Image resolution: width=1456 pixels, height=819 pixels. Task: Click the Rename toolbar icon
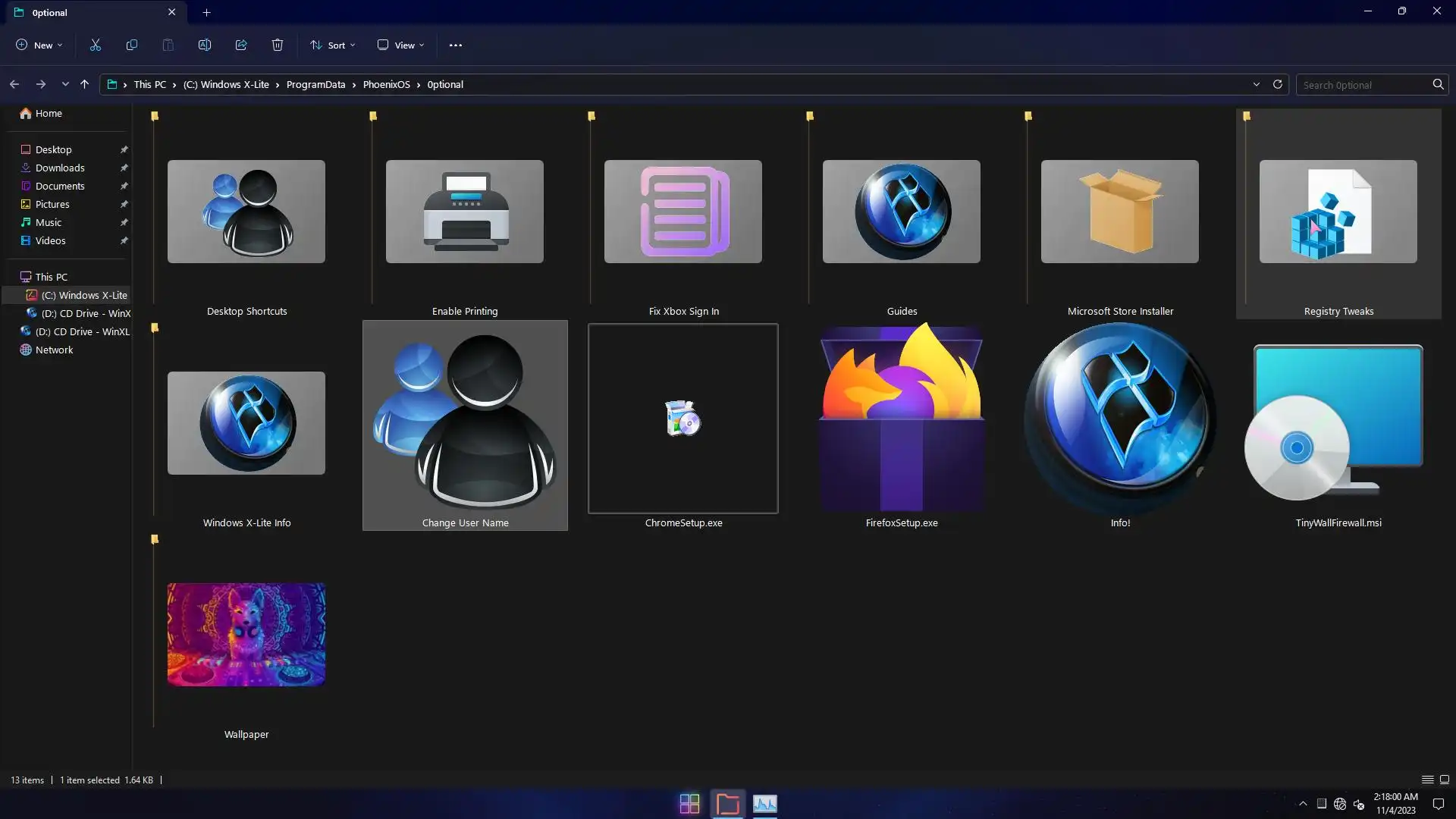pos(204,45)
